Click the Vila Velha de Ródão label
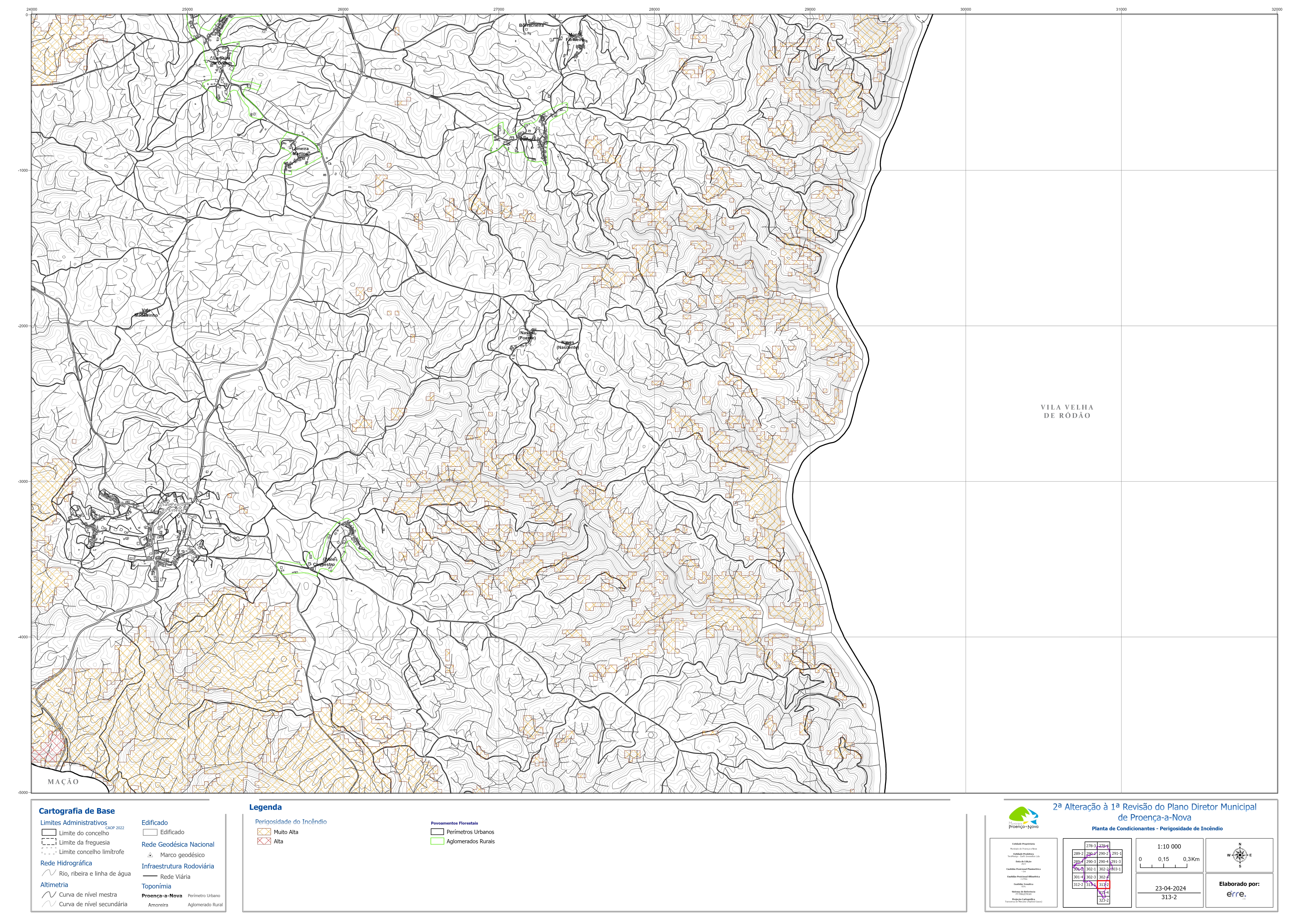Image resolution: width=1309 pixels, height=924 pixels. (x=1067, y=411)
